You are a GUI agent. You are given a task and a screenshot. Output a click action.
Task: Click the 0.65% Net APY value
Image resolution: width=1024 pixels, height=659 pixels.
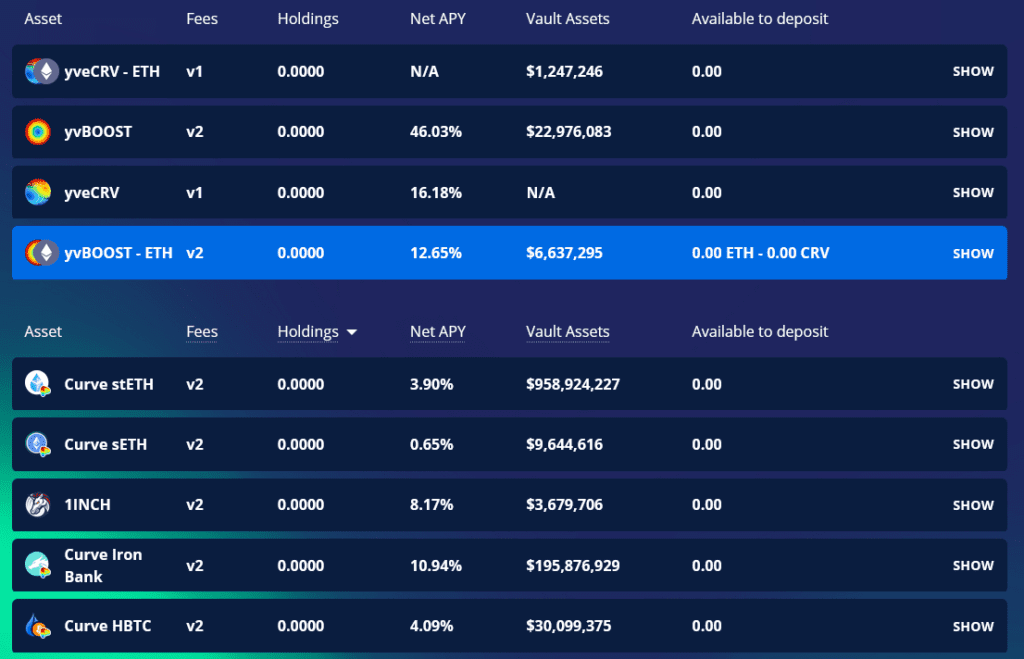431,444
